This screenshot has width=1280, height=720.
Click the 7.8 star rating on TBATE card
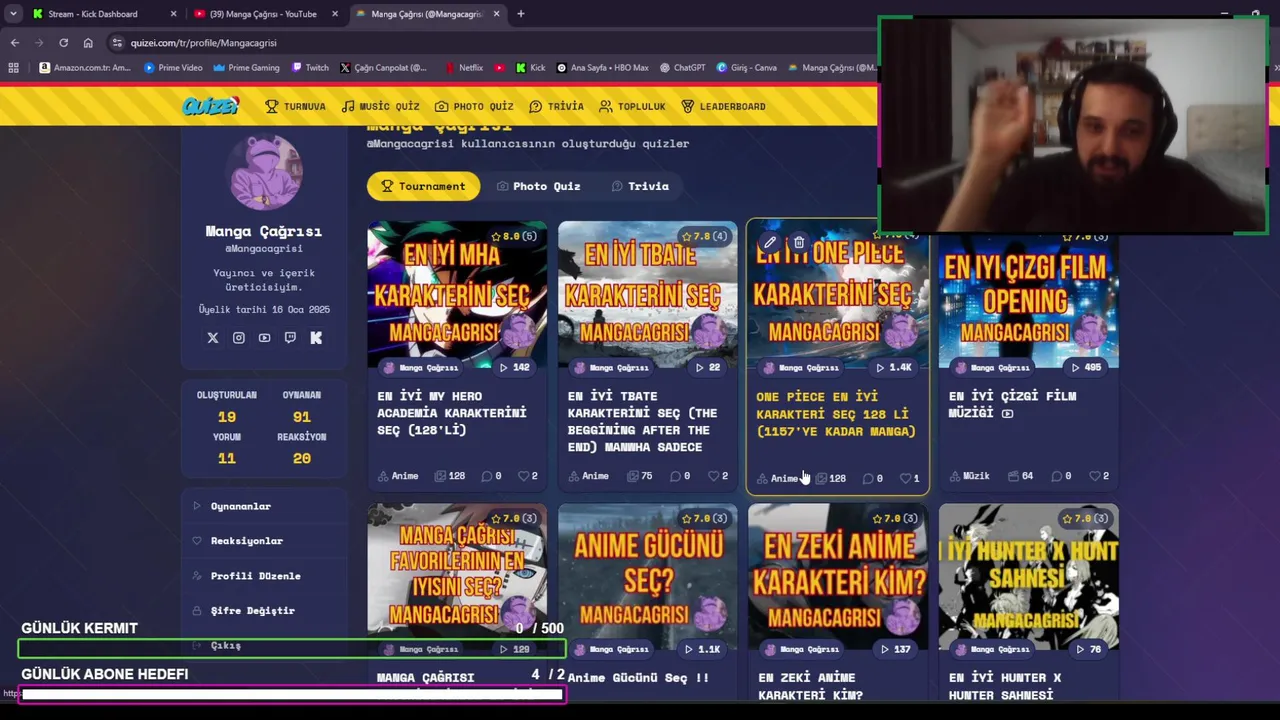(x=705, y=236)
